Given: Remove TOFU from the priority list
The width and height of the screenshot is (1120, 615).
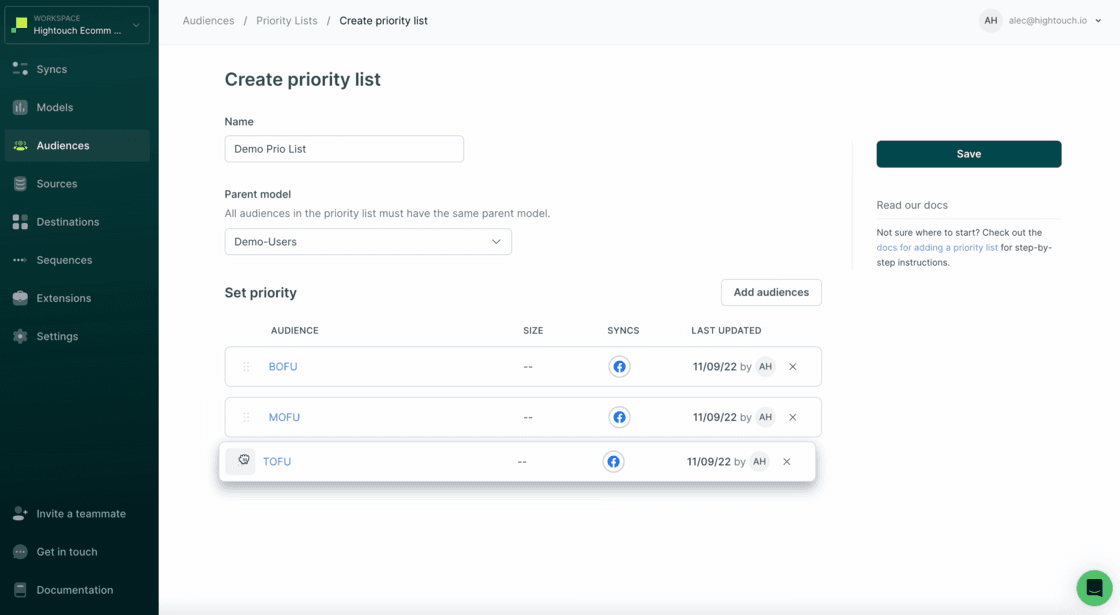Looking at the screenshot, I should 786,461.
